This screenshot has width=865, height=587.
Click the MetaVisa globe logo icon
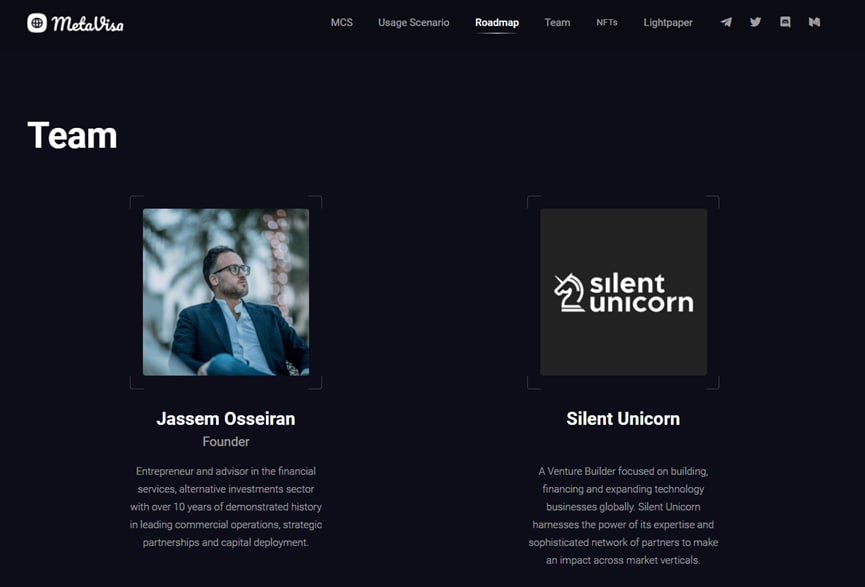pos(37,23)
